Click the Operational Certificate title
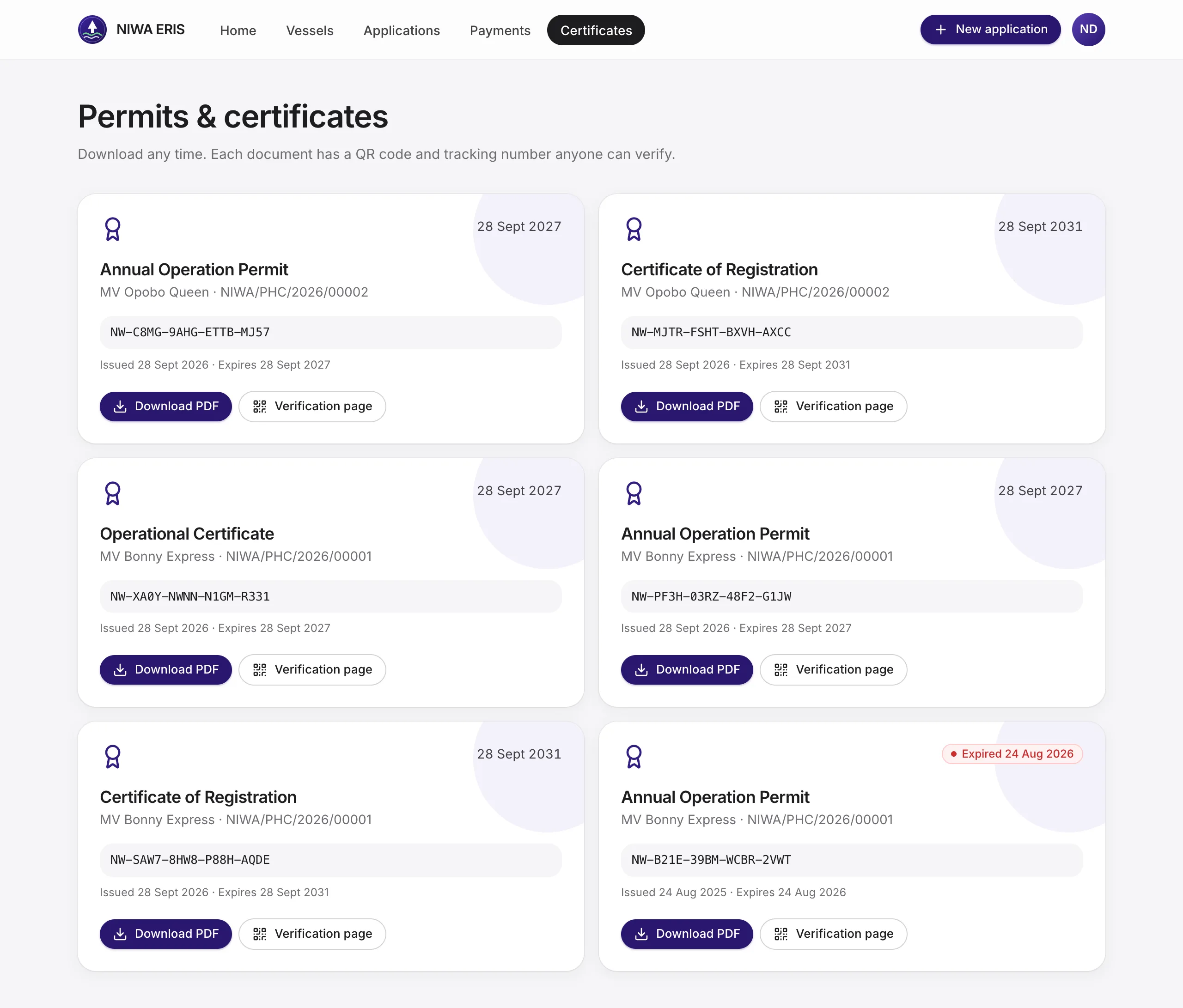 coord(187,534)
